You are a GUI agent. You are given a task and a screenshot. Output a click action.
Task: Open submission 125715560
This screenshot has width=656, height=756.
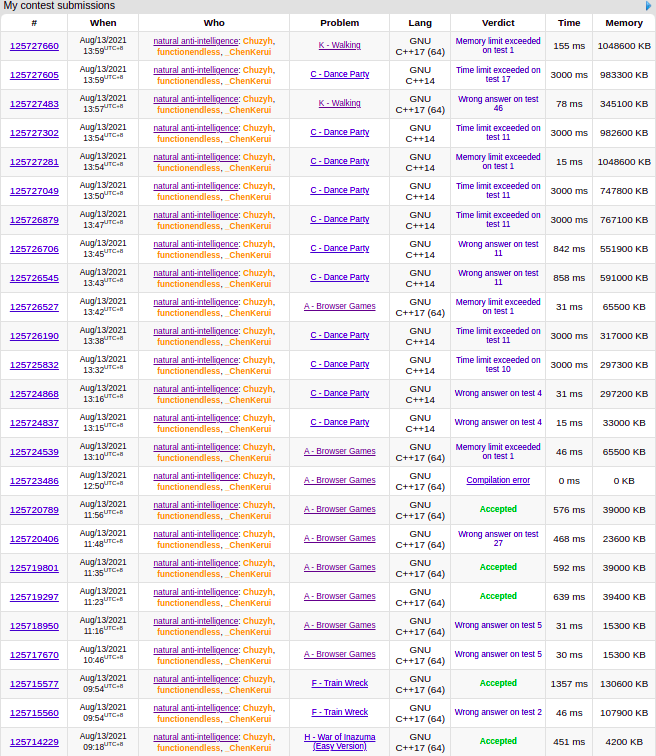(x=34, y=713)
